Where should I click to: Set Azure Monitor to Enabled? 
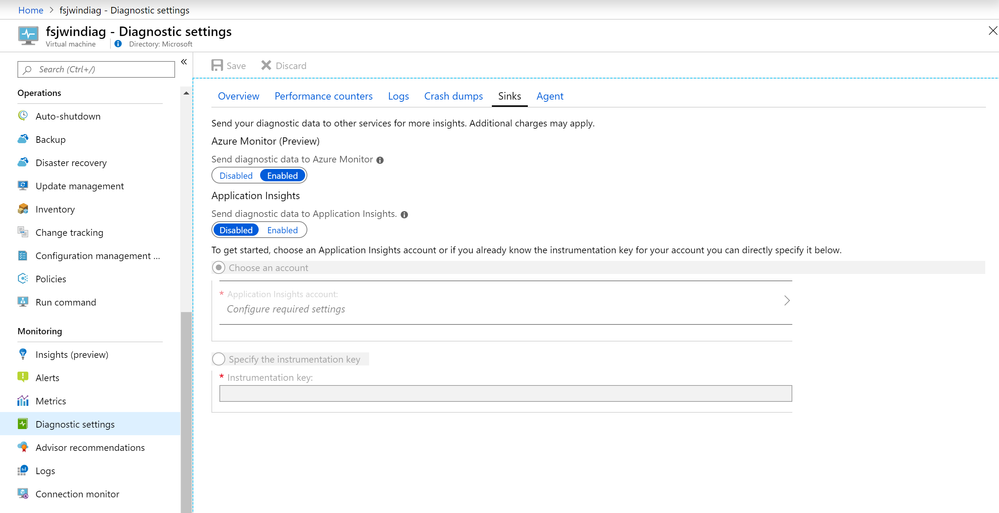click(x=282, y=176)
